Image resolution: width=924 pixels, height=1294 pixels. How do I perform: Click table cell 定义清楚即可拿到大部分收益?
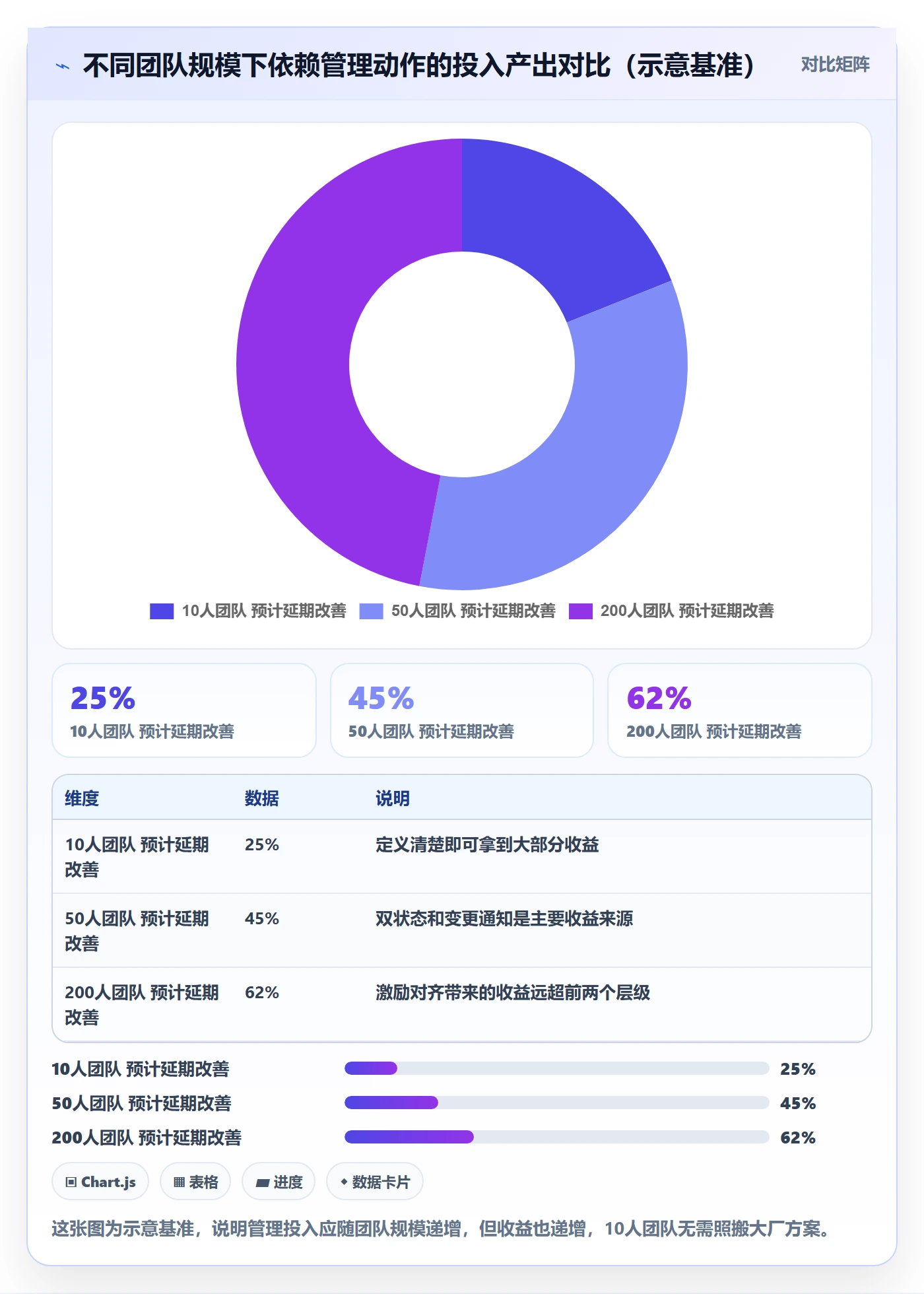point(487,844)
